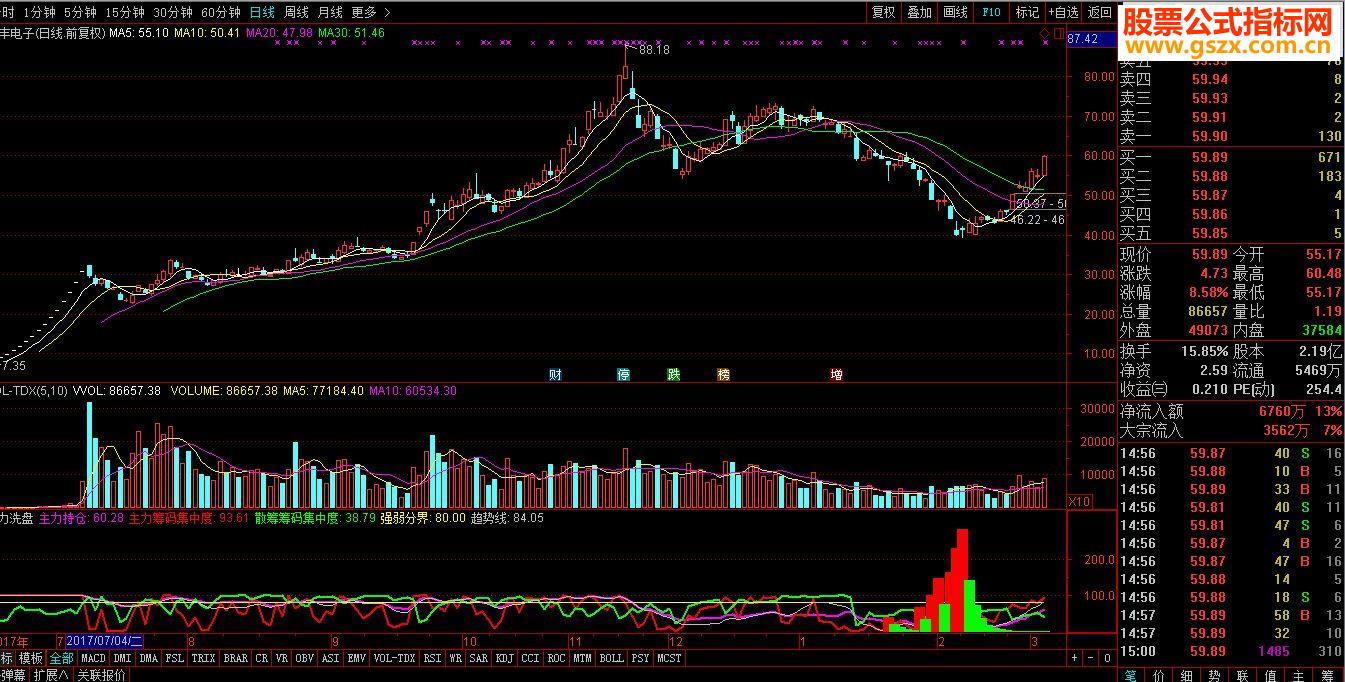Click the 0 reset zoom button
This screenshot has height=682, width=1345.
click(x=1107, y=658)
